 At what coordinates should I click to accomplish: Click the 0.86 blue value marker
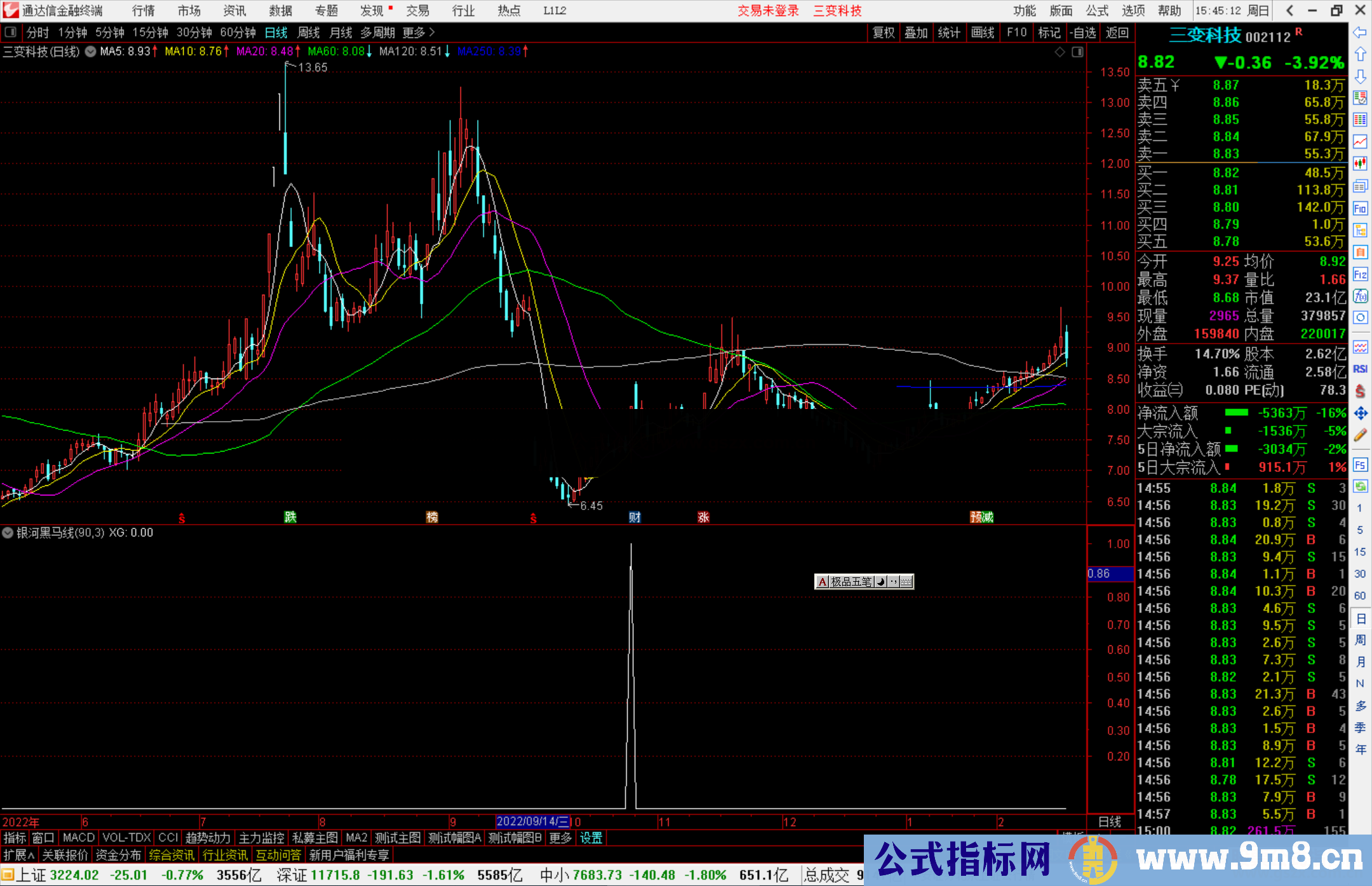(1108, 574)
